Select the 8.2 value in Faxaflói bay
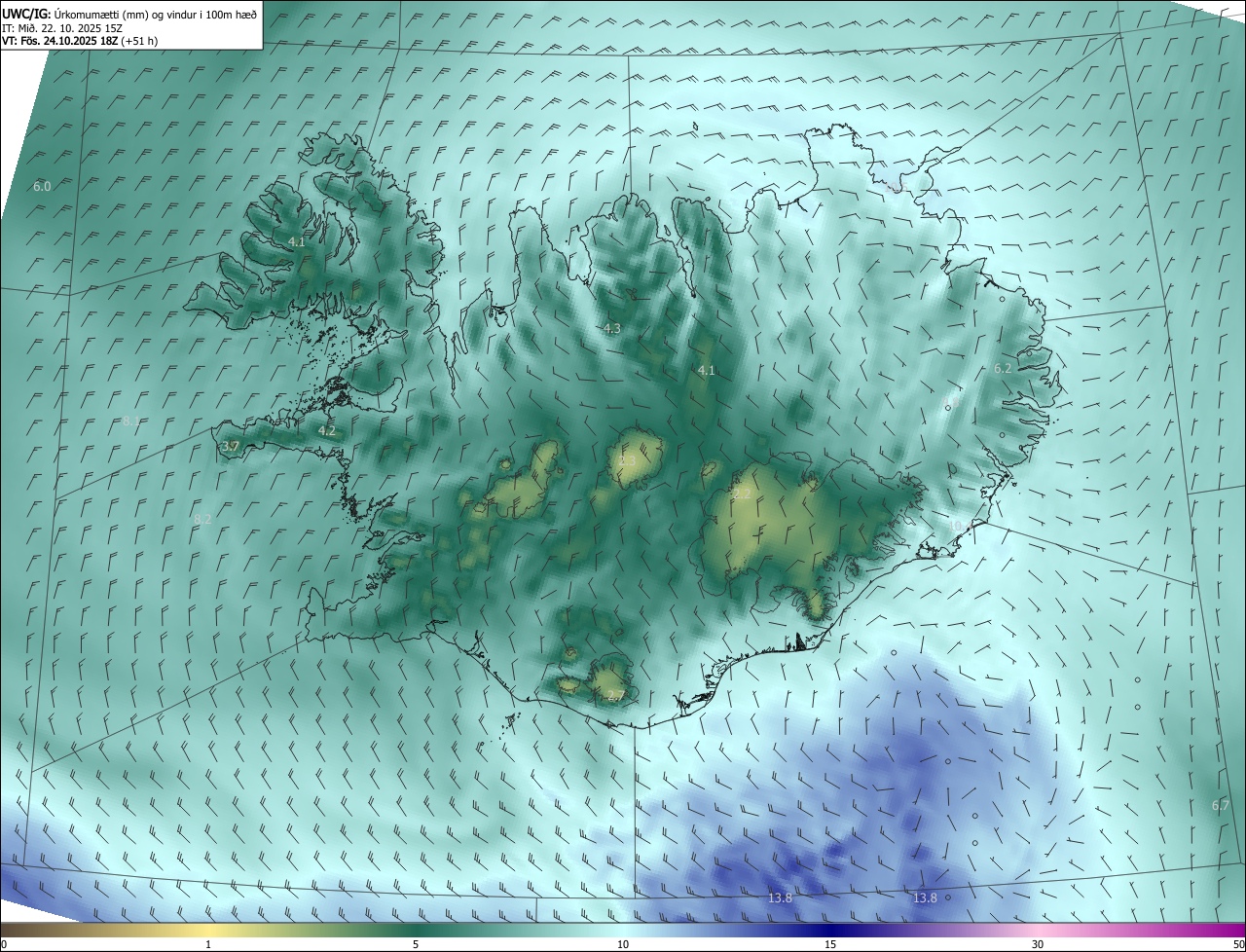Image resolution: width=1246 pixels, height=952 pixels. click(x=202, y=519)
